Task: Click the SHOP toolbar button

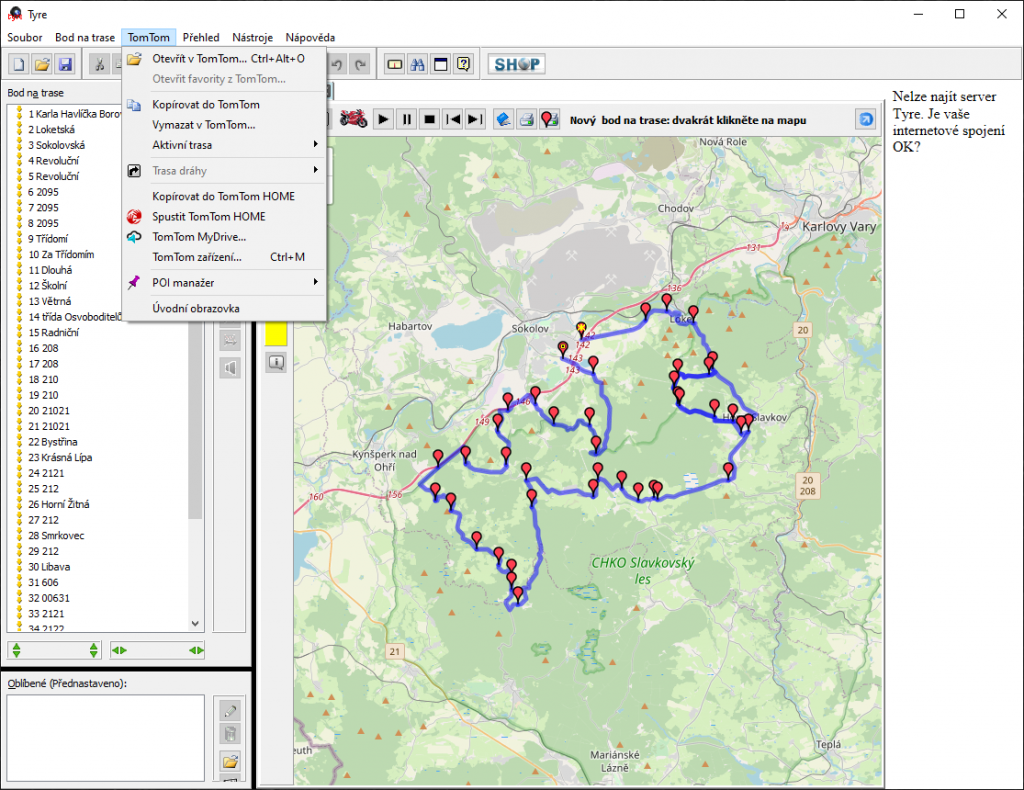Action: point(517,64)
